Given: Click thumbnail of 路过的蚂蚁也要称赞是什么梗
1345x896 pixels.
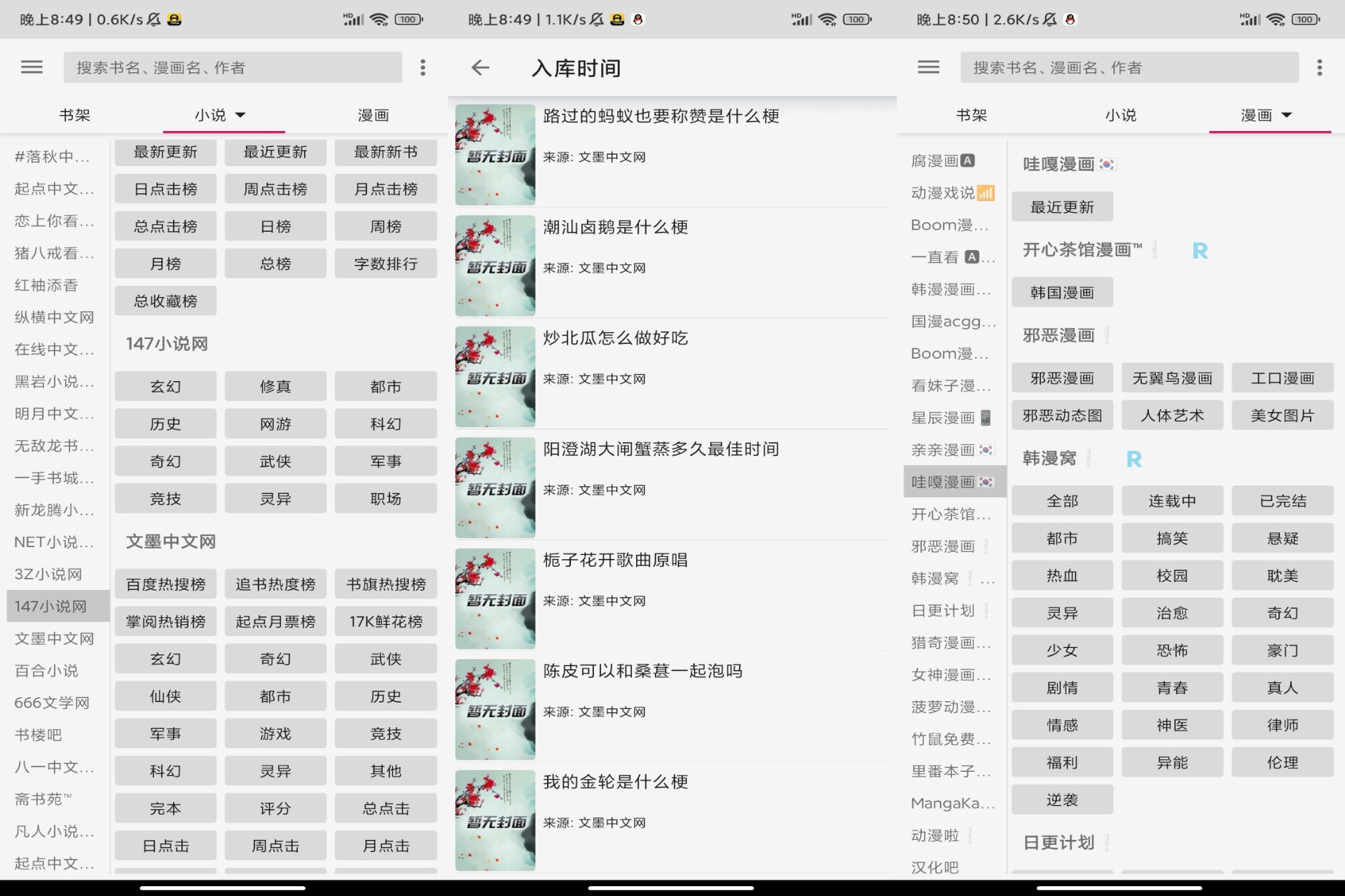Looking at the screenshot, I should 494,151.
